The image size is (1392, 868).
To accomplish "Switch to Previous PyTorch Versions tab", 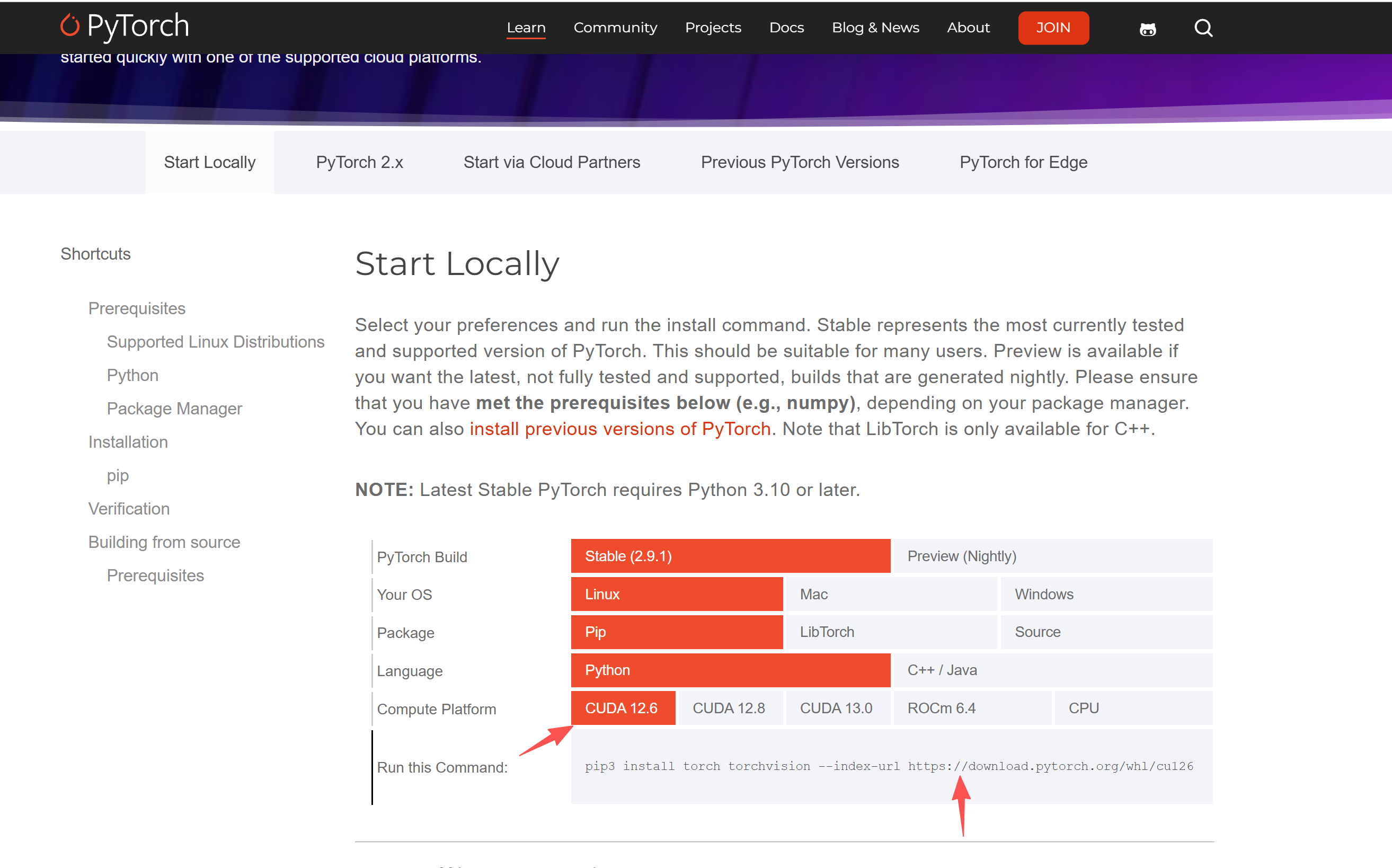I will tap(800, 163).
